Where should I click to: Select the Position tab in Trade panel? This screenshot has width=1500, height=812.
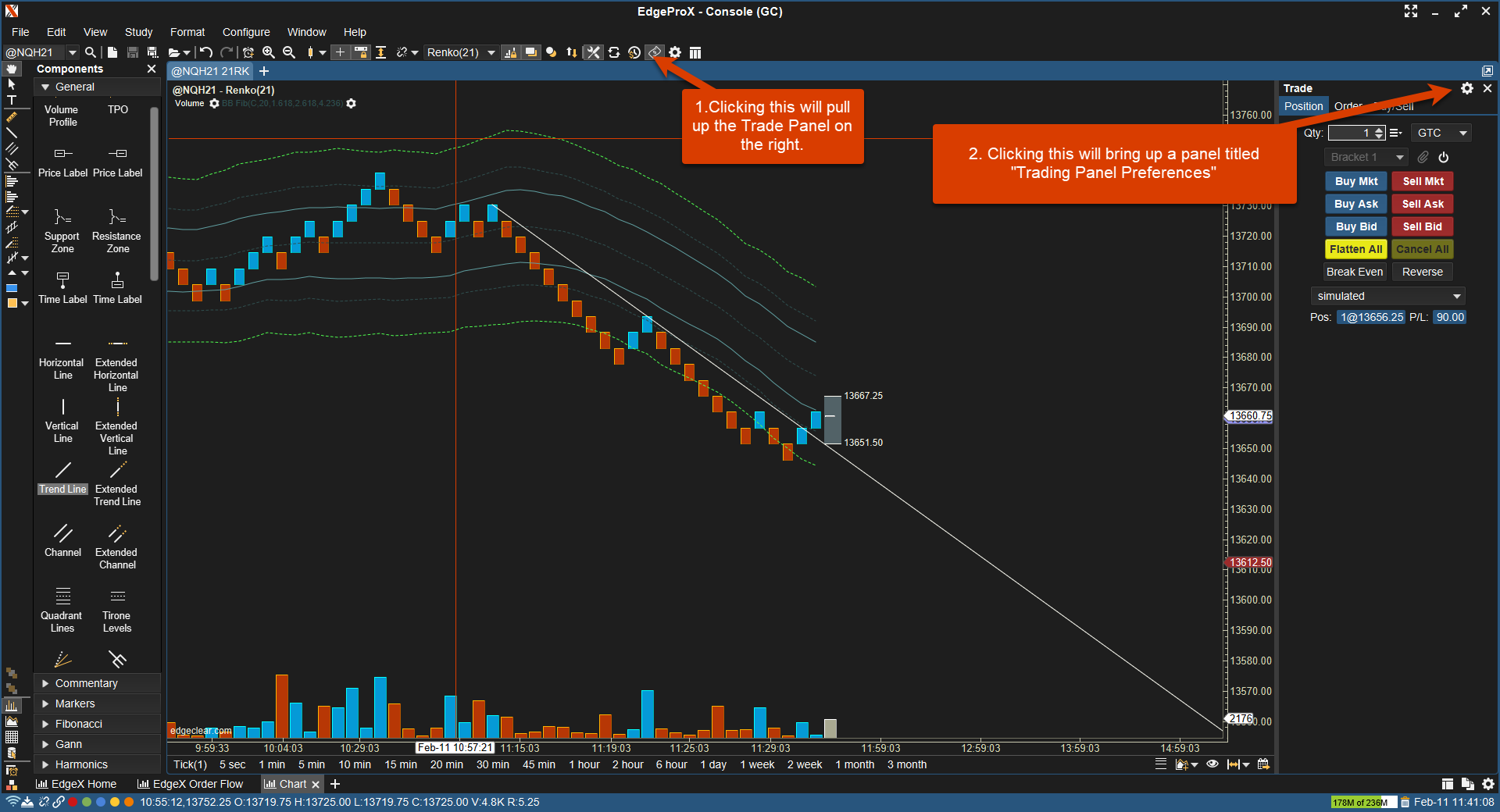(x=1304, y=106)
